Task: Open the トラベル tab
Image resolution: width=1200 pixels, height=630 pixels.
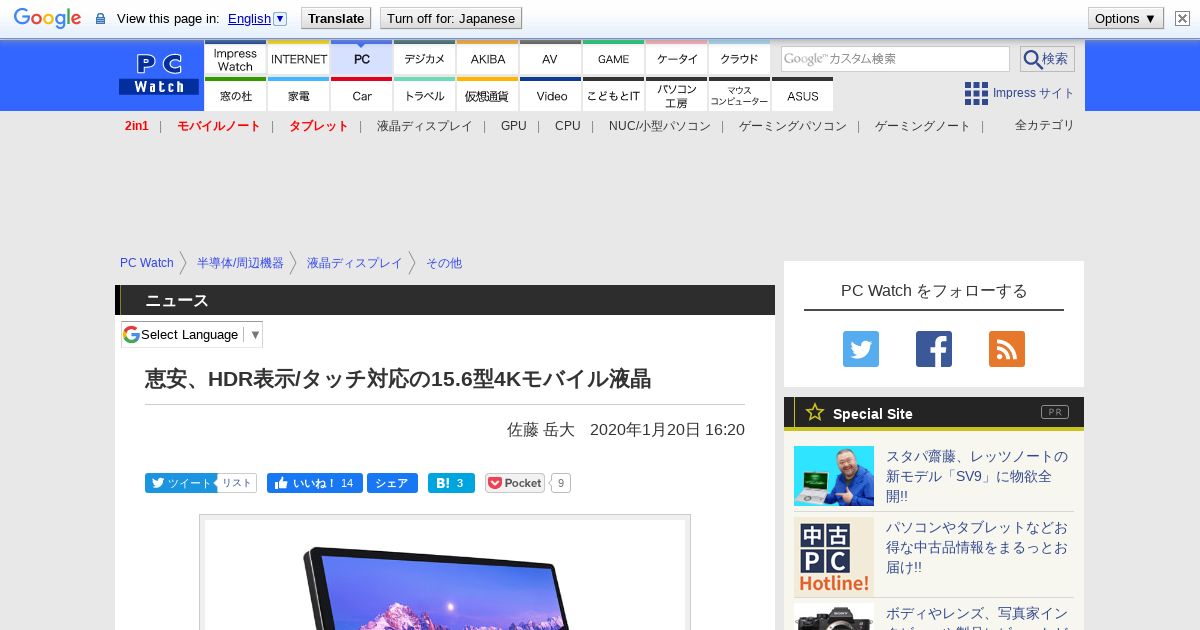Action: pos(425,95)
